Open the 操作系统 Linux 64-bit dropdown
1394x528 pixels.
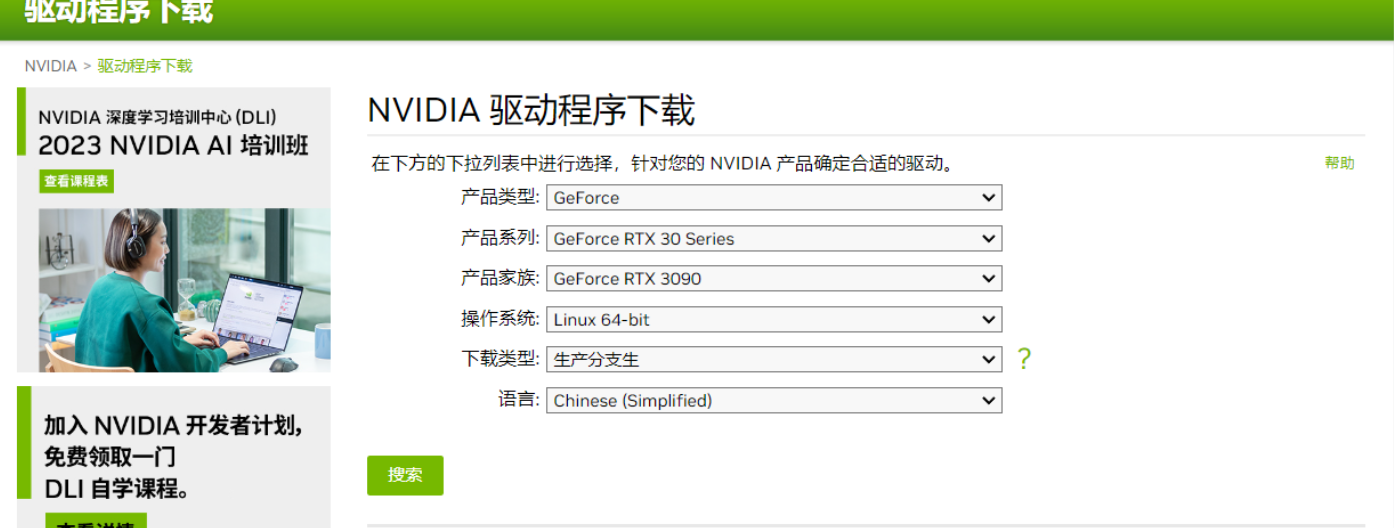point(774,320)
